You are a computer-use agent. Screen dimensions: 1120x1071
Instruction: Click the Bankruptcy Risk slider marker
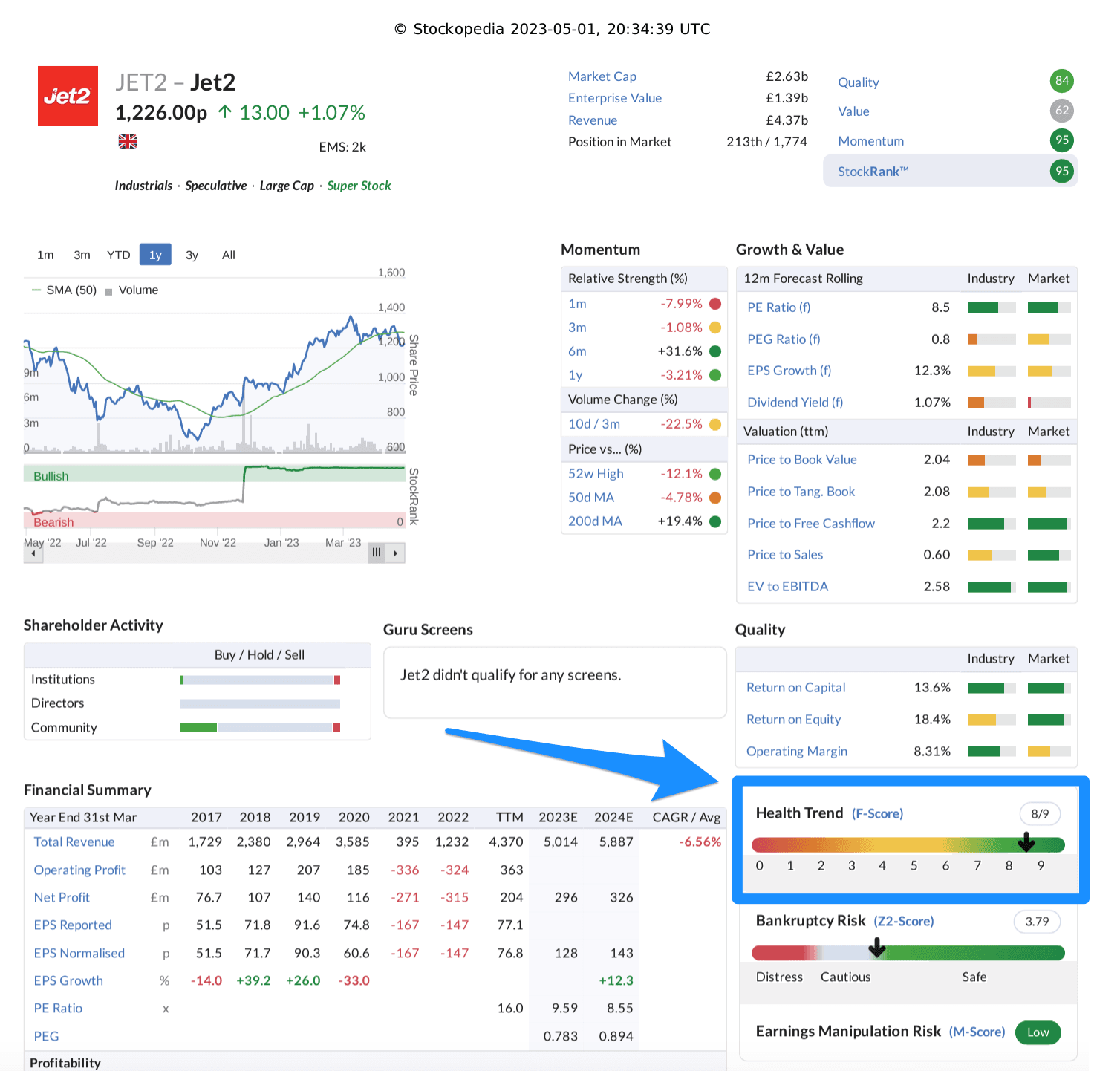[x=877, y=948]
